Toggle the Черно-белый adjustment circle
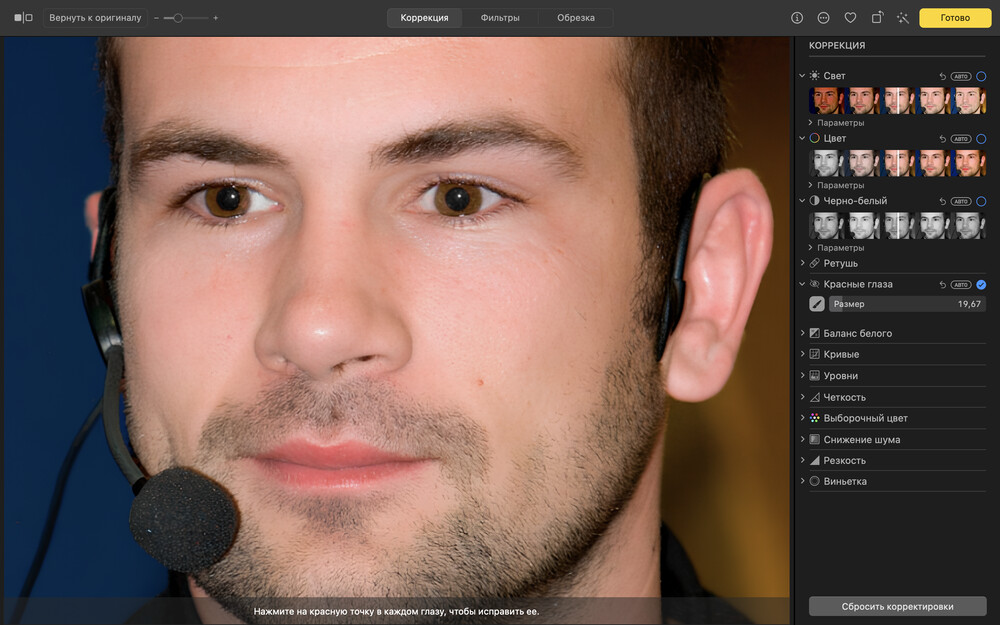Viewport: 1000px width, 625px height. (981, 201)
